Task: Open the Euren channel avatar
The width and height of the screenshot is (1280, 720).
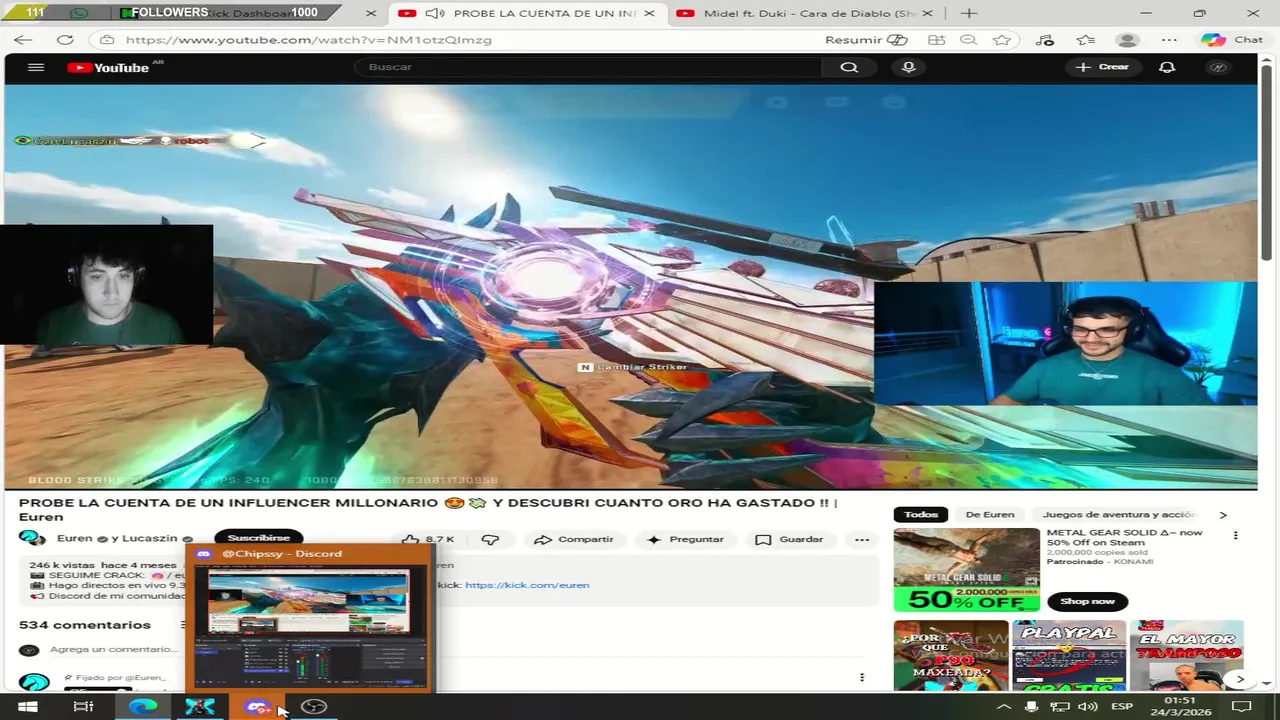Action: pos(32,538)
